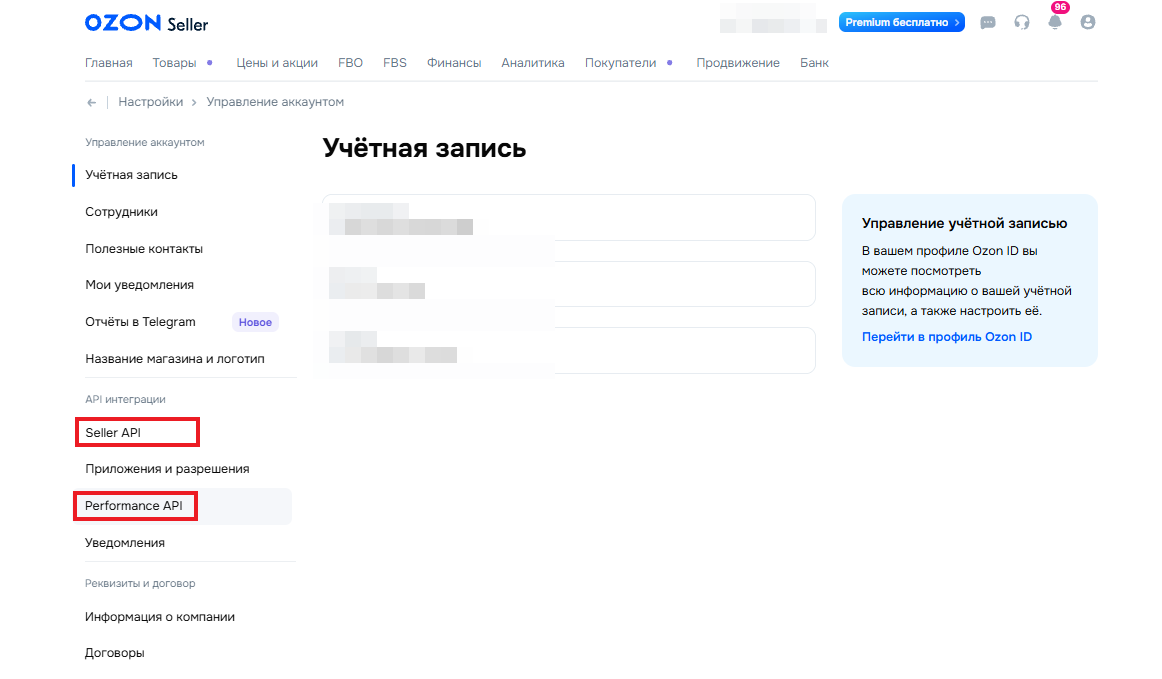Open the Покупатели menu item
1162x679 pixels.
620,63
